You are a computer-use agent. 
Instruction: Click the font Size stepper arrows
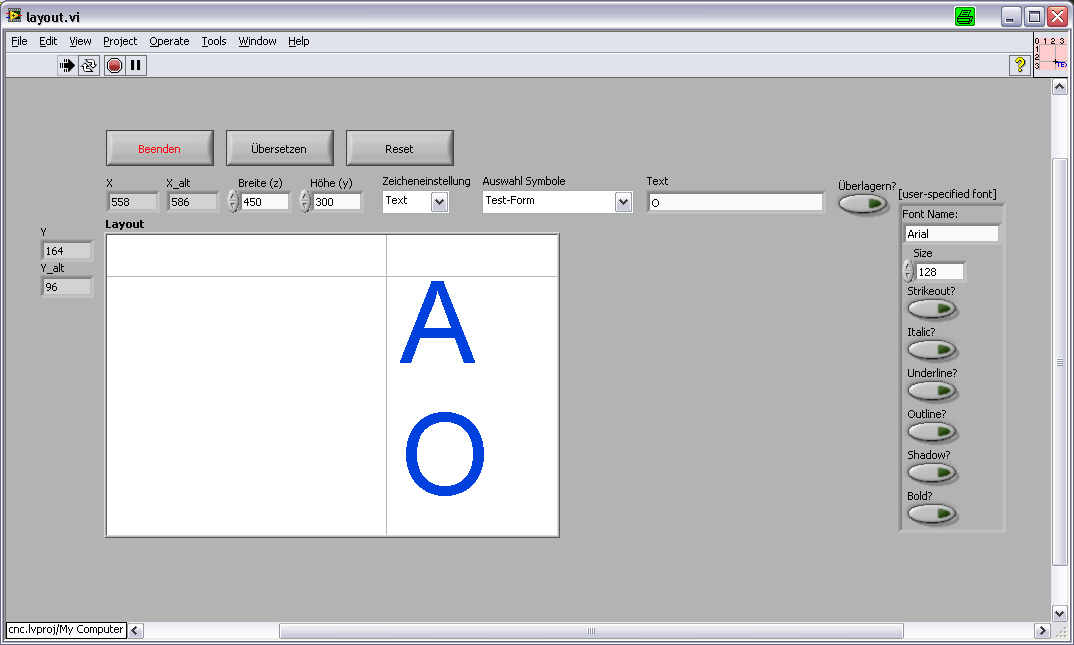point(908,271)
